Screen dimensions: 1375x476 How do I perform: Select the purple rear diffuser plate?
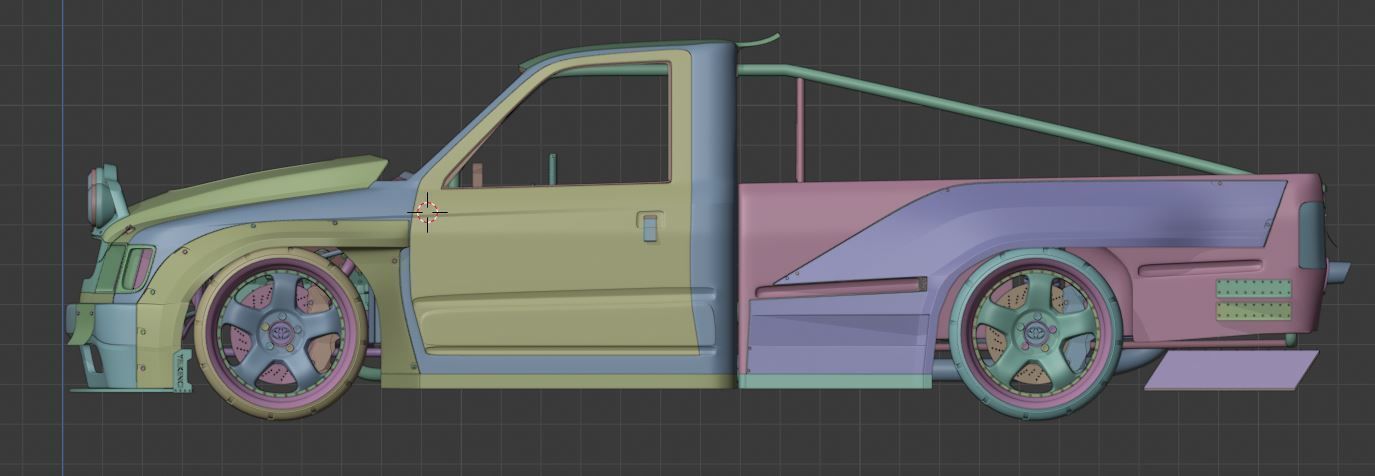point(1231,368)
